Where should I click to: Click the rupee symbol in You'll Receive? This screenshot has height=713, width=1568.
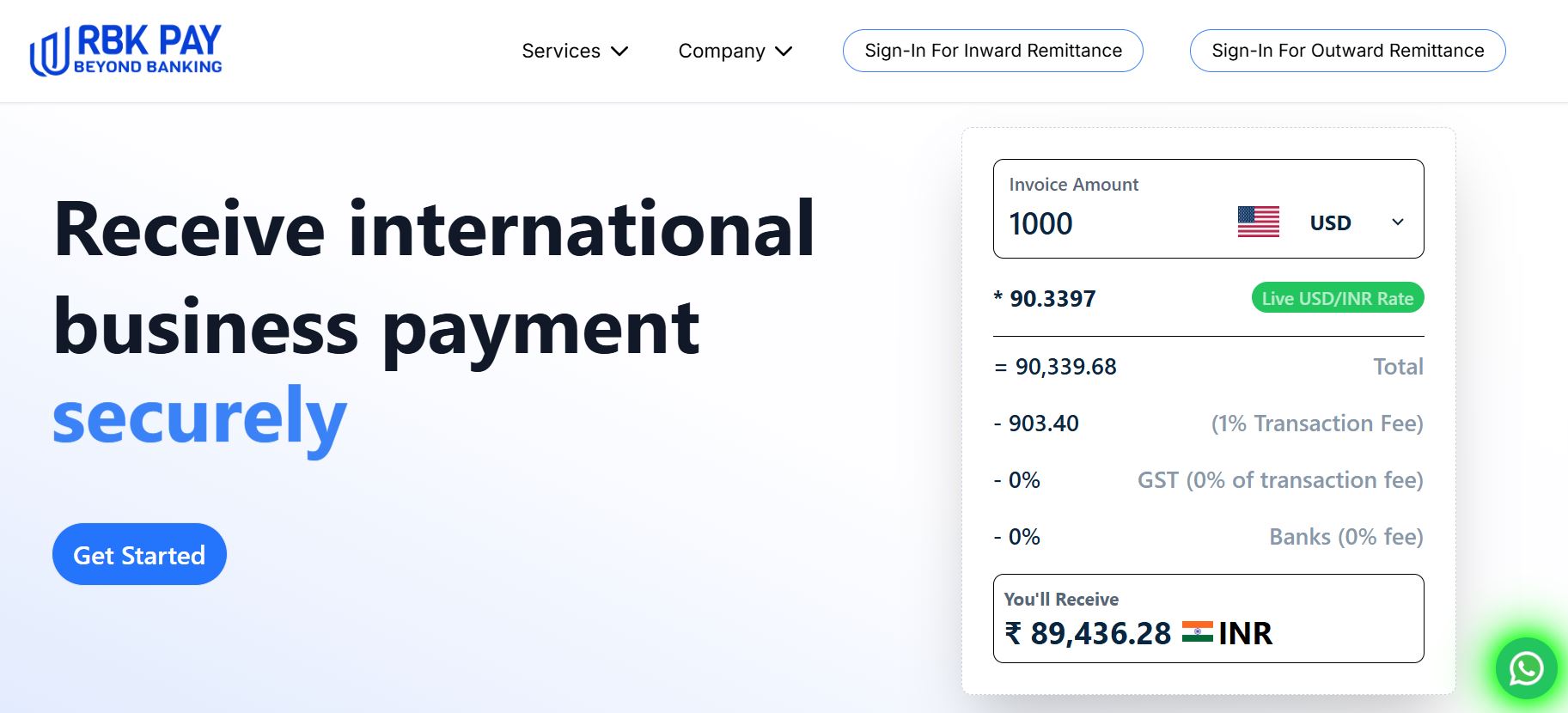[x=1014, y=633]
